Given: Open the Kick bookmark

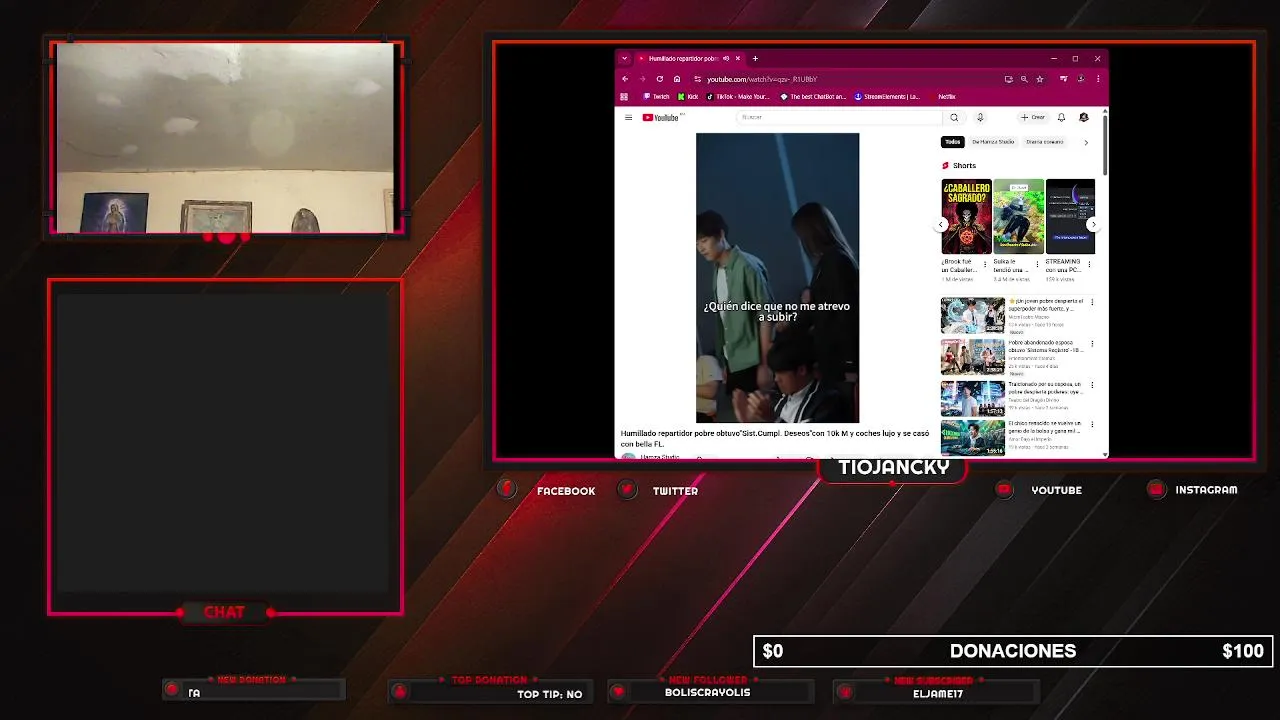Looking at the screenshot, I should click(688, 97).
